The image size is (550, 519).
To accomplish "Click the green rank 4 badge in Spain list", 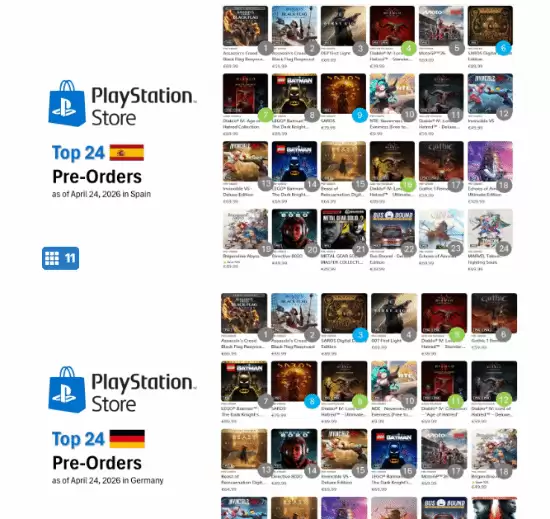I will [409, 48].
